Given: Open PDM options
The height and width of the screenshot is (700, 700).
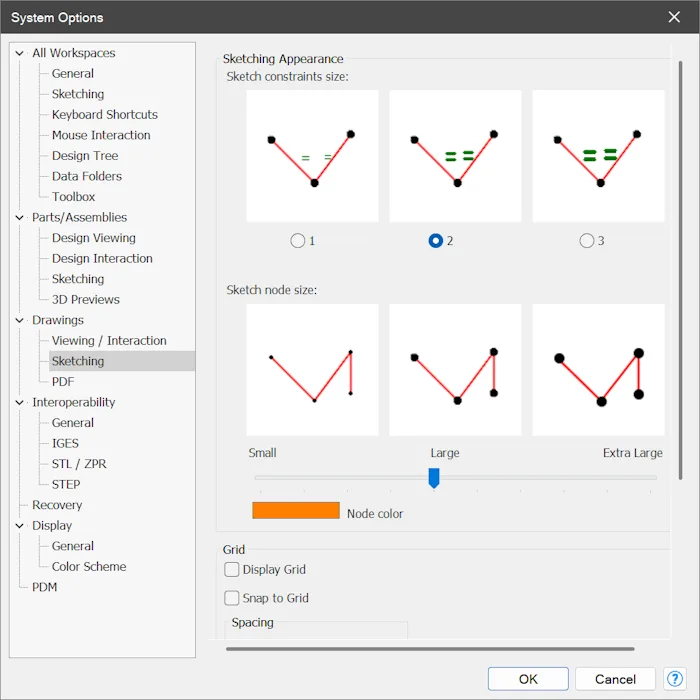Looking at the screenshot, I should tap(44, 587).
